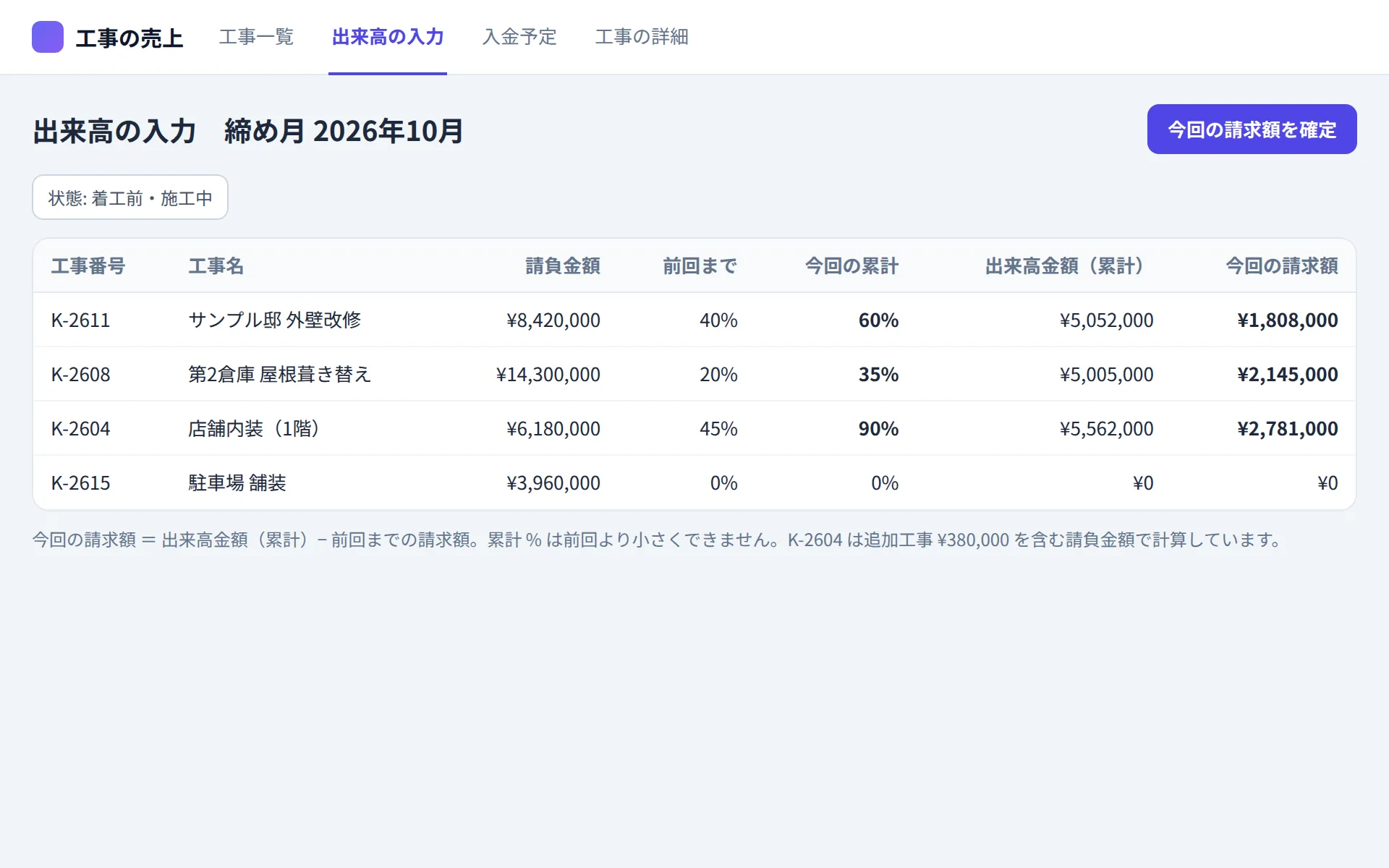The width and height of the screenshot is (1389, 868).
Task: Click the page heading 締め月 2026年10月
Action: (344, 131)
